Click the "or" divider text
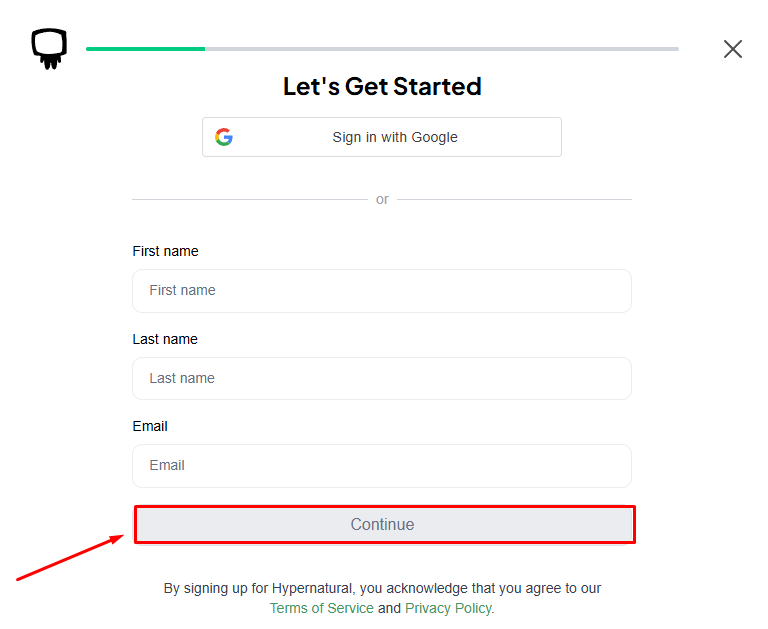 [382, 200]
